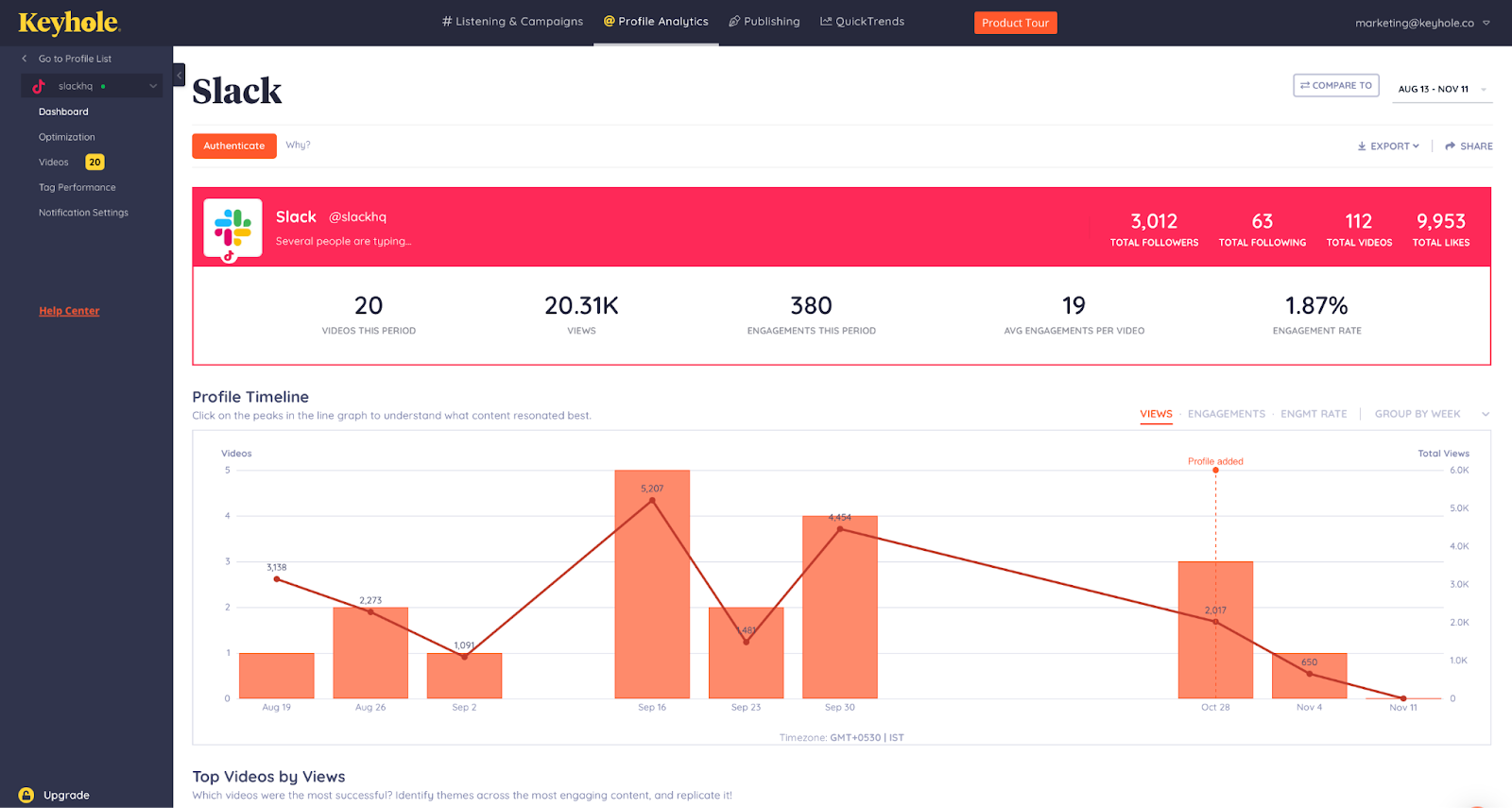The image size is (1512, 808).
Task: Click the Aug 19 bar
Action: 277,676
